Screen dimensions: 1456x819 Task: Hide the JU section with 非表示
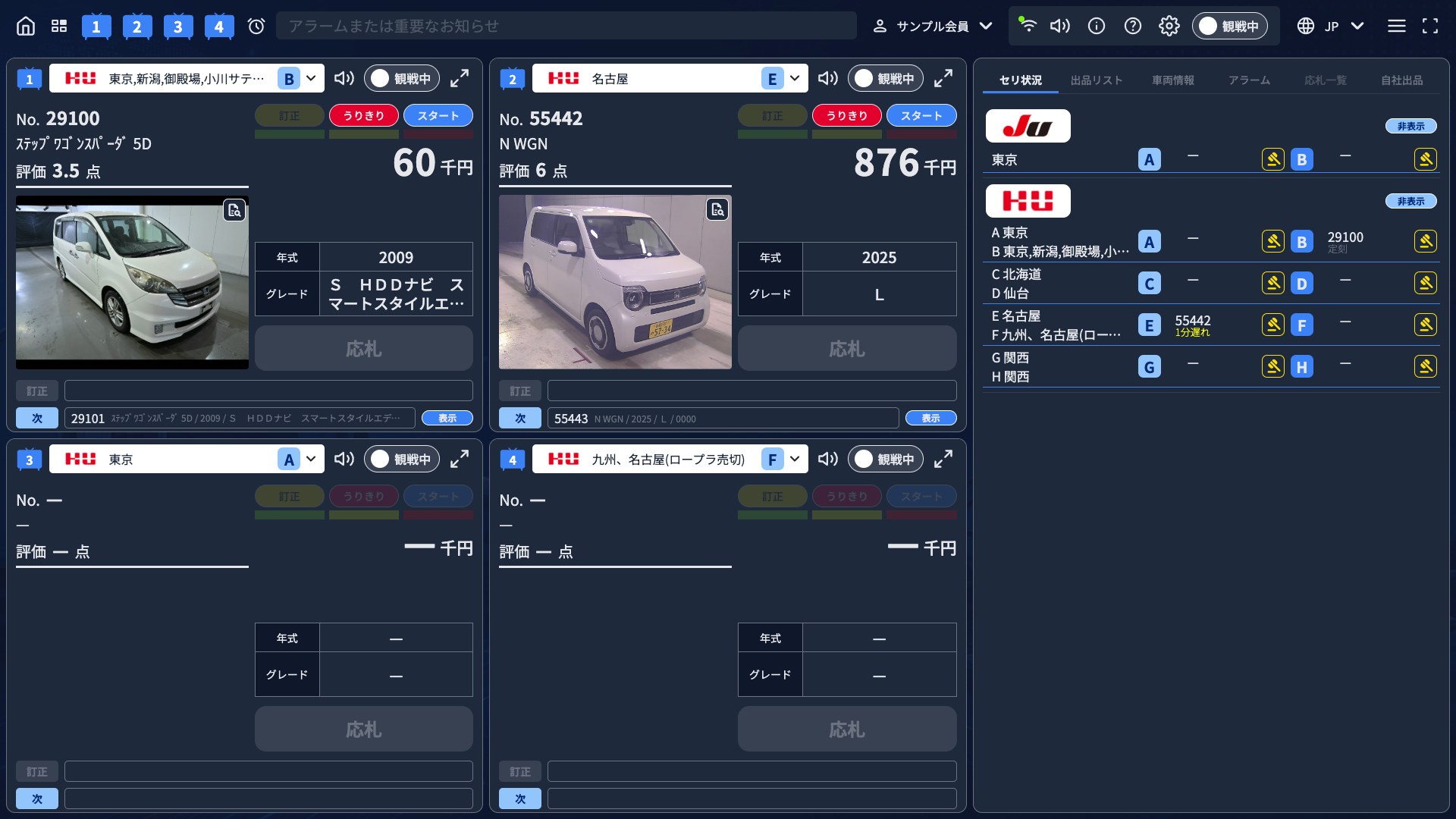1411,126
